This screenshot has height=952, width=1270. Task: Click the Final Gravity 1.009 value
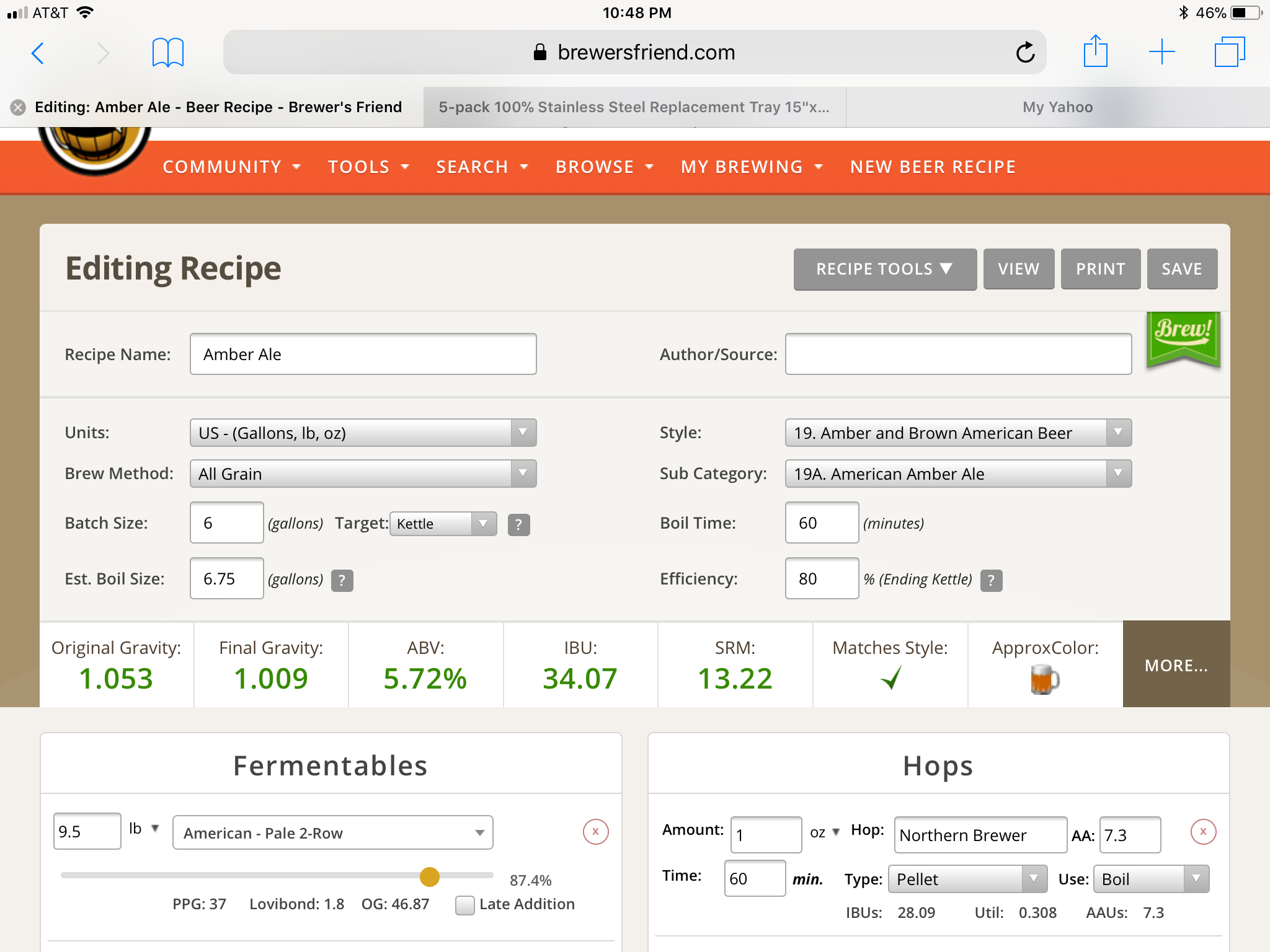(271, 679)
